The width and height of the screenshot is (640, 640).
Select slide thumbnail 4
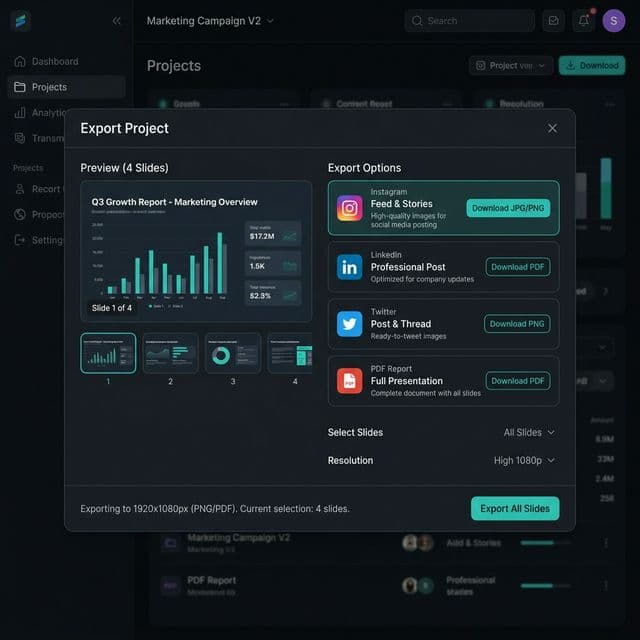(x=290, y=353)
